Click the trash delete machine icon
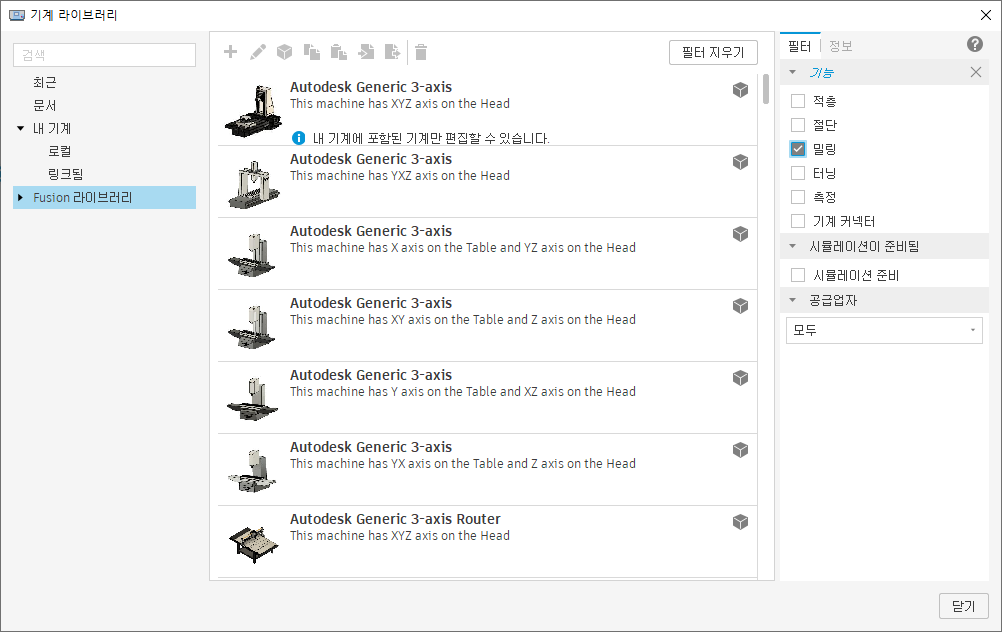 click(x=420, y=52)
